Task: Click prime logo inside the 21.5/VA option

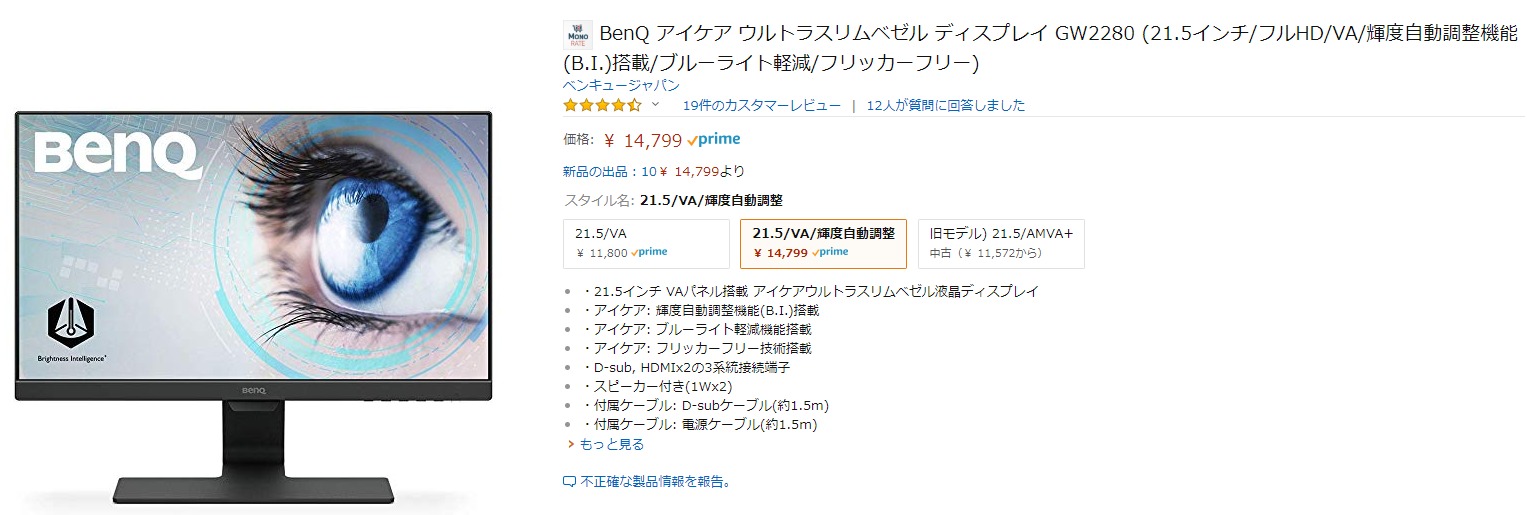Action: click(x=649, y=252)
